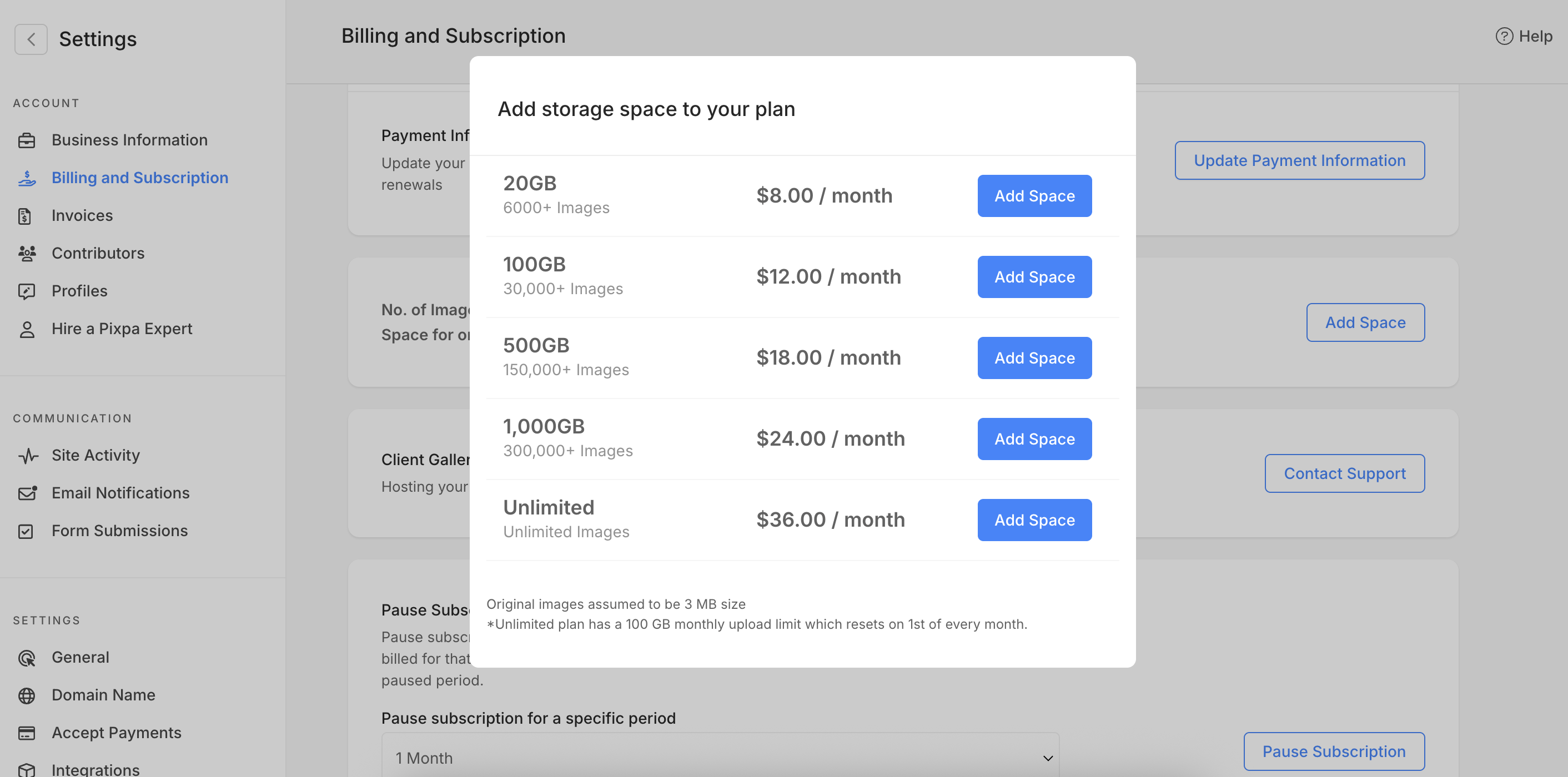This screenshot has height=777, width=1568.
Task: Click the Help question mark icon
Action: 1504,37
